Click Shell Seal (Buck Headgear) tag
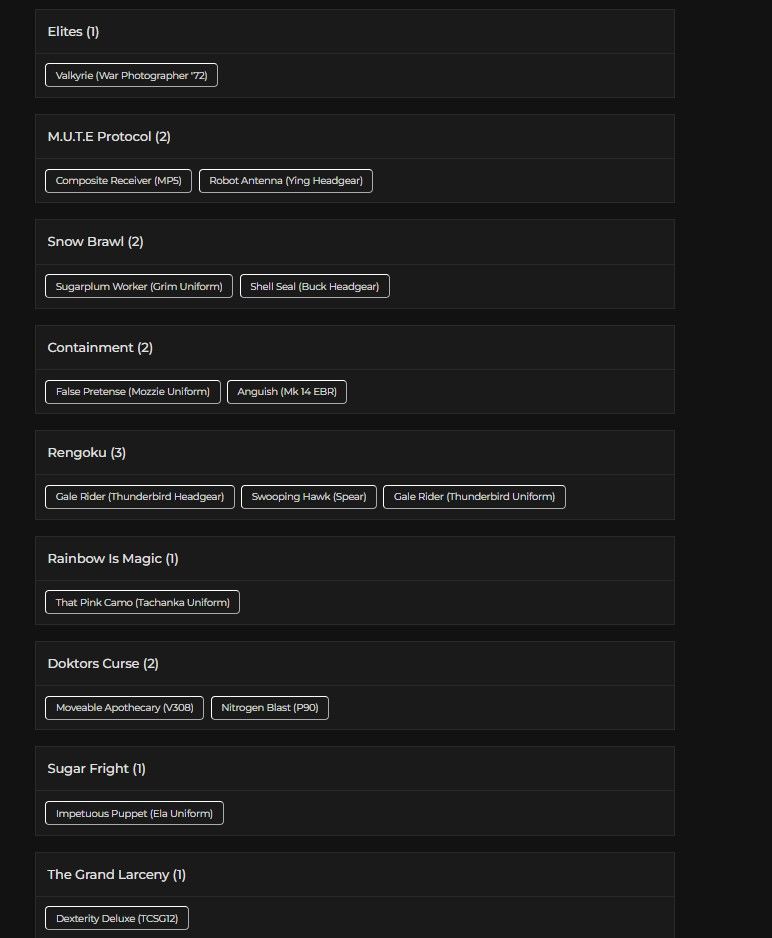The image size is (772, 938). pos(314,286)
